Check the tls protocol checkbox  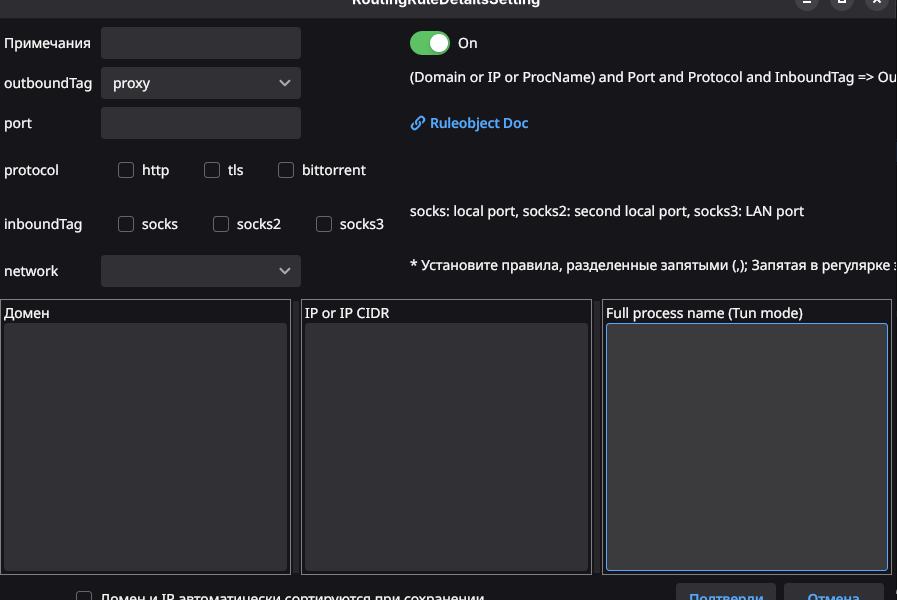point(212,170)
